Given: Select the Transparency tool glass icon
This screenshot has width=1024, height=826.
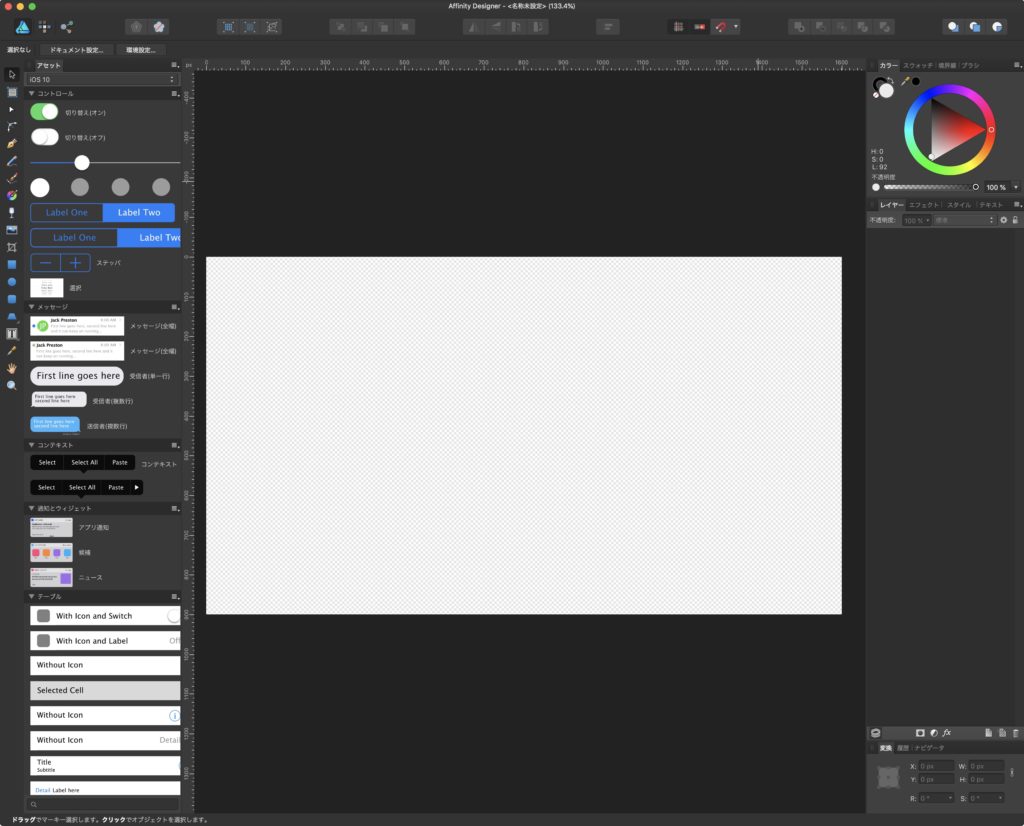Looking at the screenshot, I should 12,212.
